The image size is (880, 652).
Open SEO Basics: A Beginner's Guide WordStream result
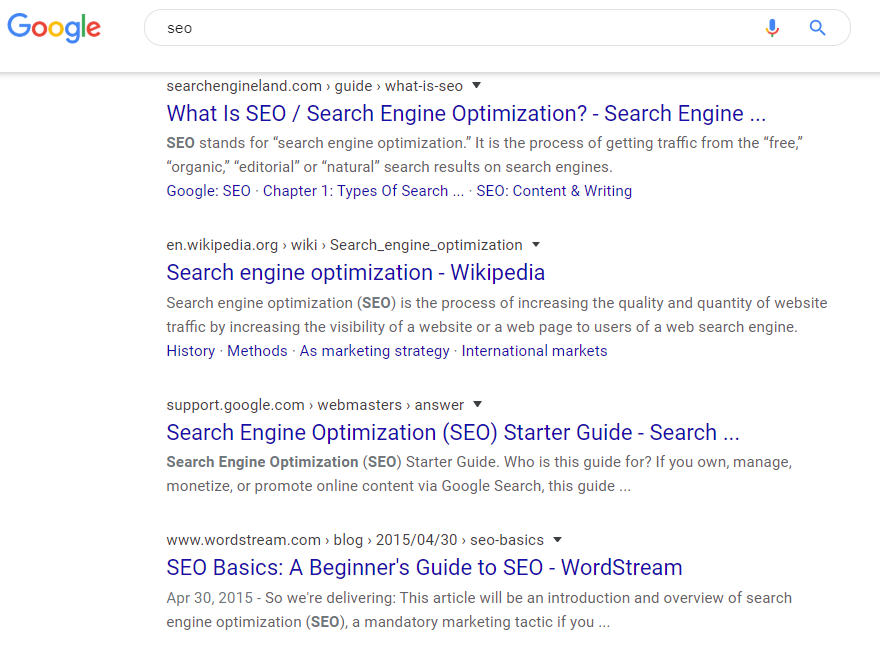pos(424,567)
